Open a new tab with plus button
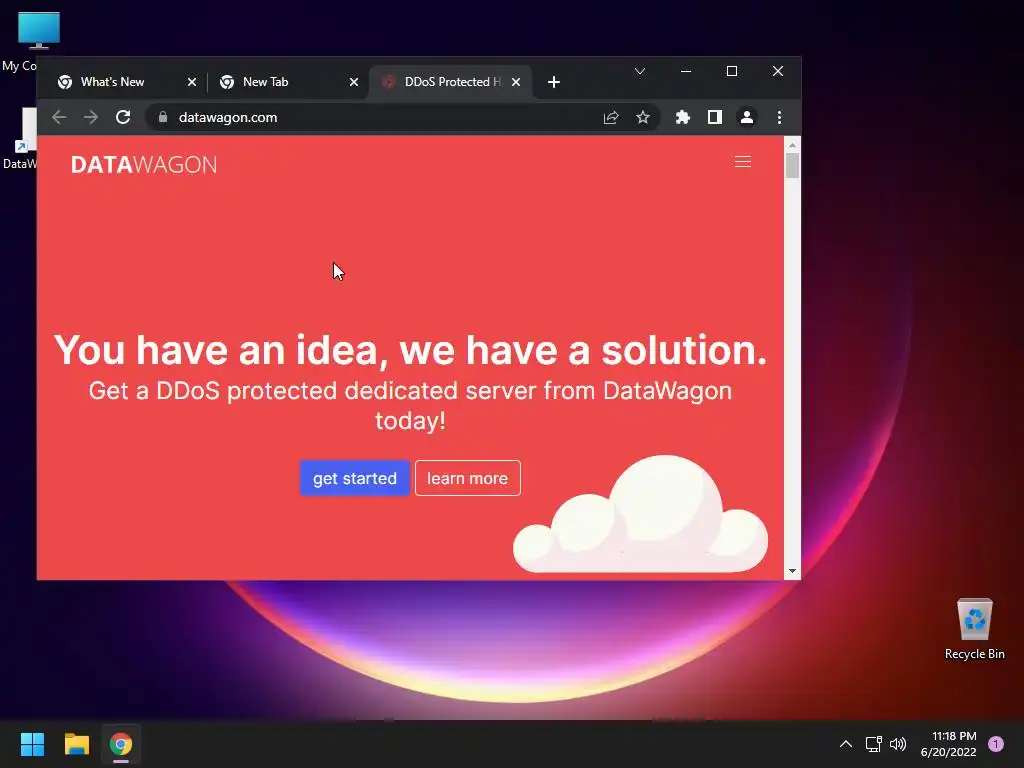This screenshot has height=768, width=1024. point(554,82)
